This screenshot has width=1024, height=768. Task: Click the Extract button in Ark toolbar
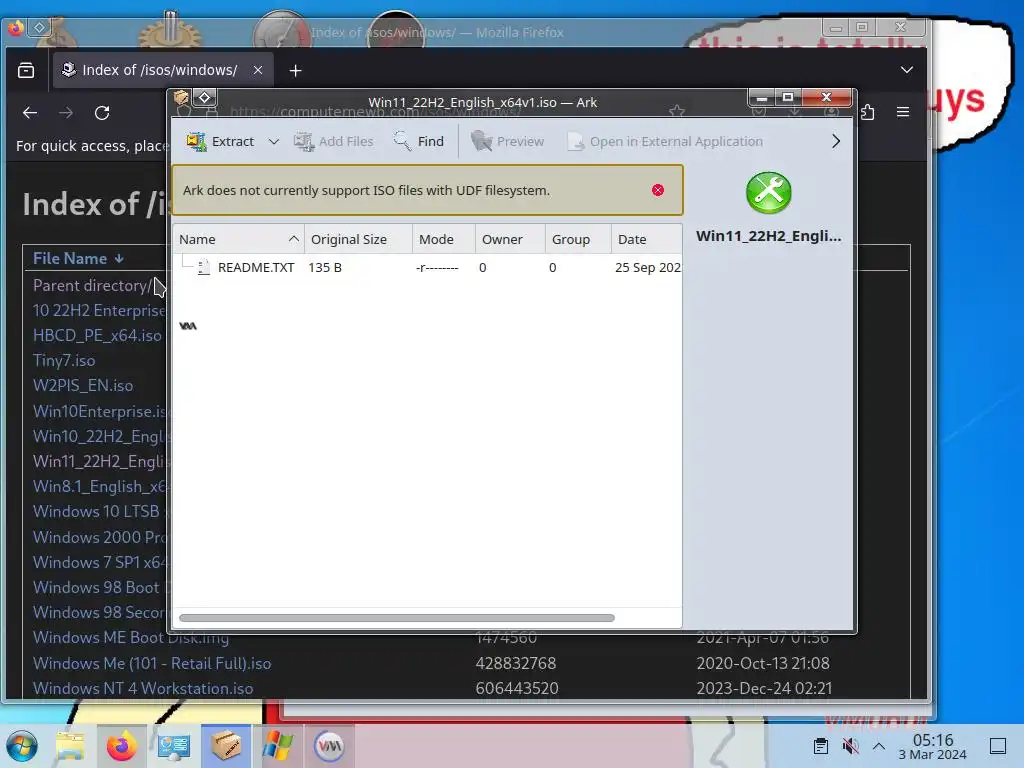(220, 141)
